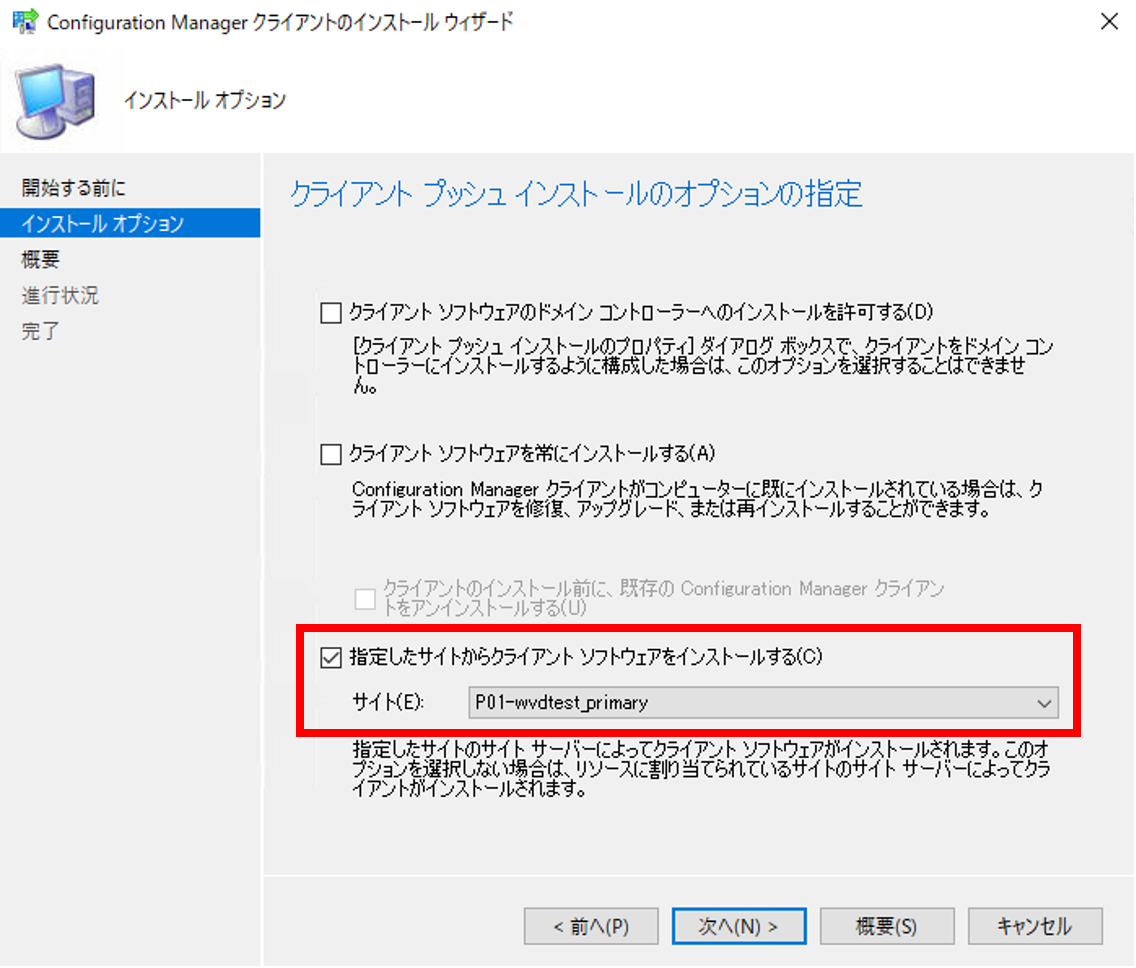Click the < 前へ(P) back button
1136x968 pixels.
[591, 926]
